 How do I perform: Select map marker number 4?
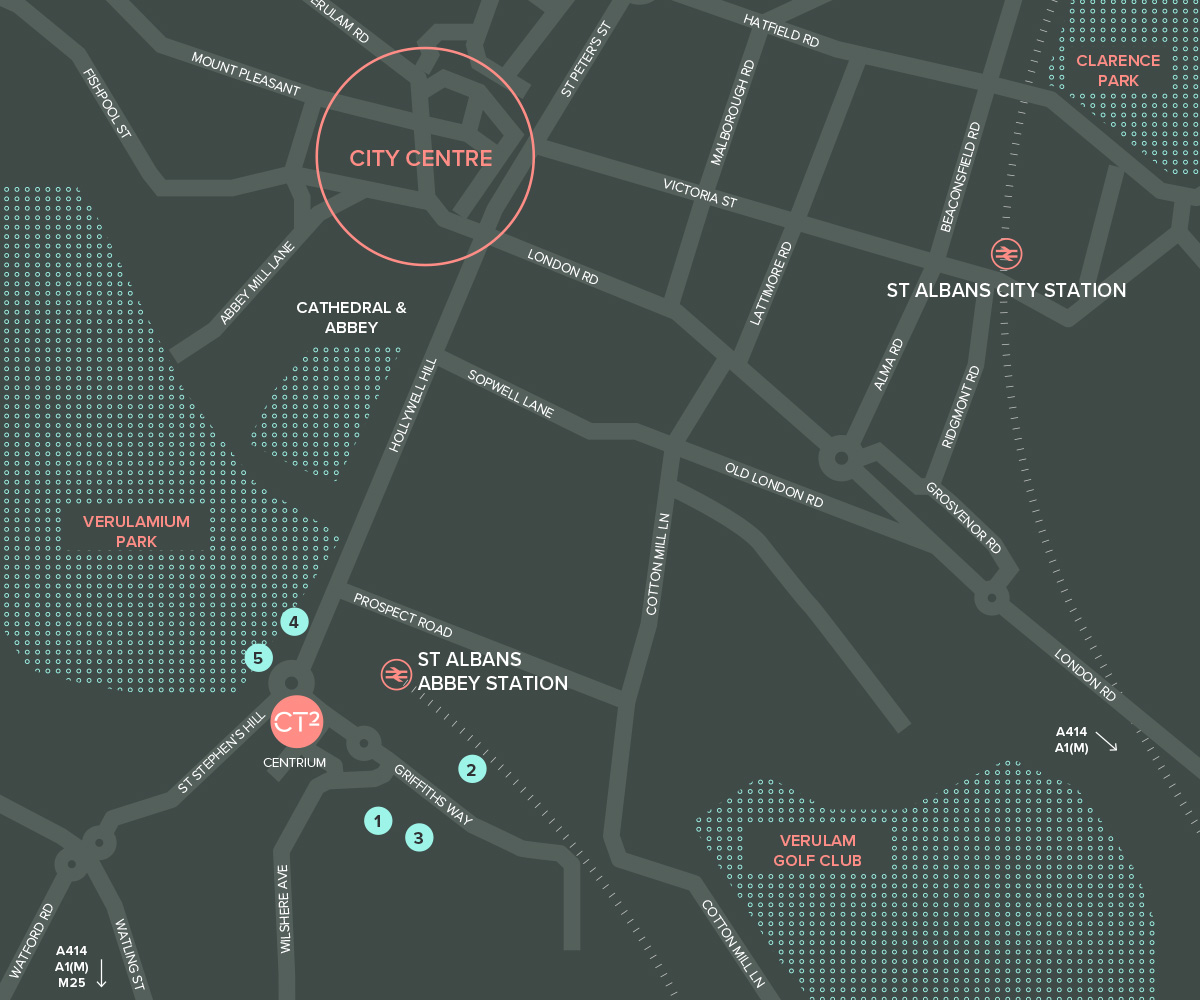(294, 622)
